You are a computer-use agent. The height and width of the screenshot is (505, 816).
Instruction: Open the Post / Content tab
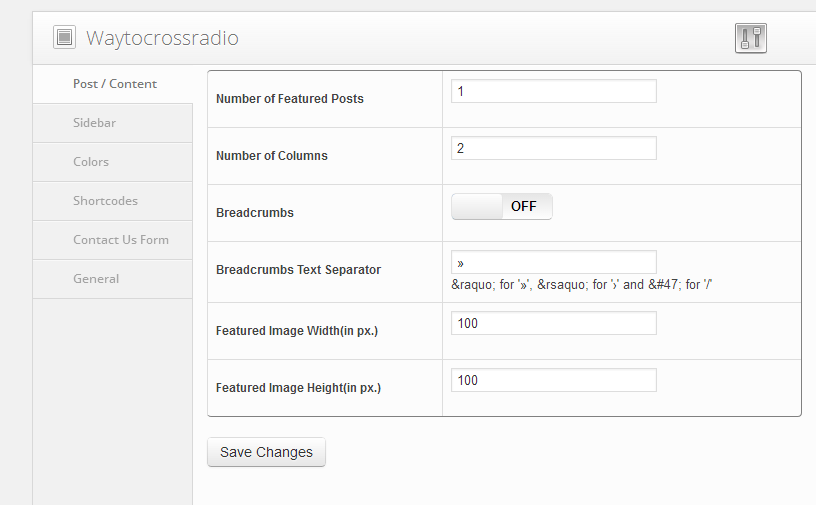[114, 84]
